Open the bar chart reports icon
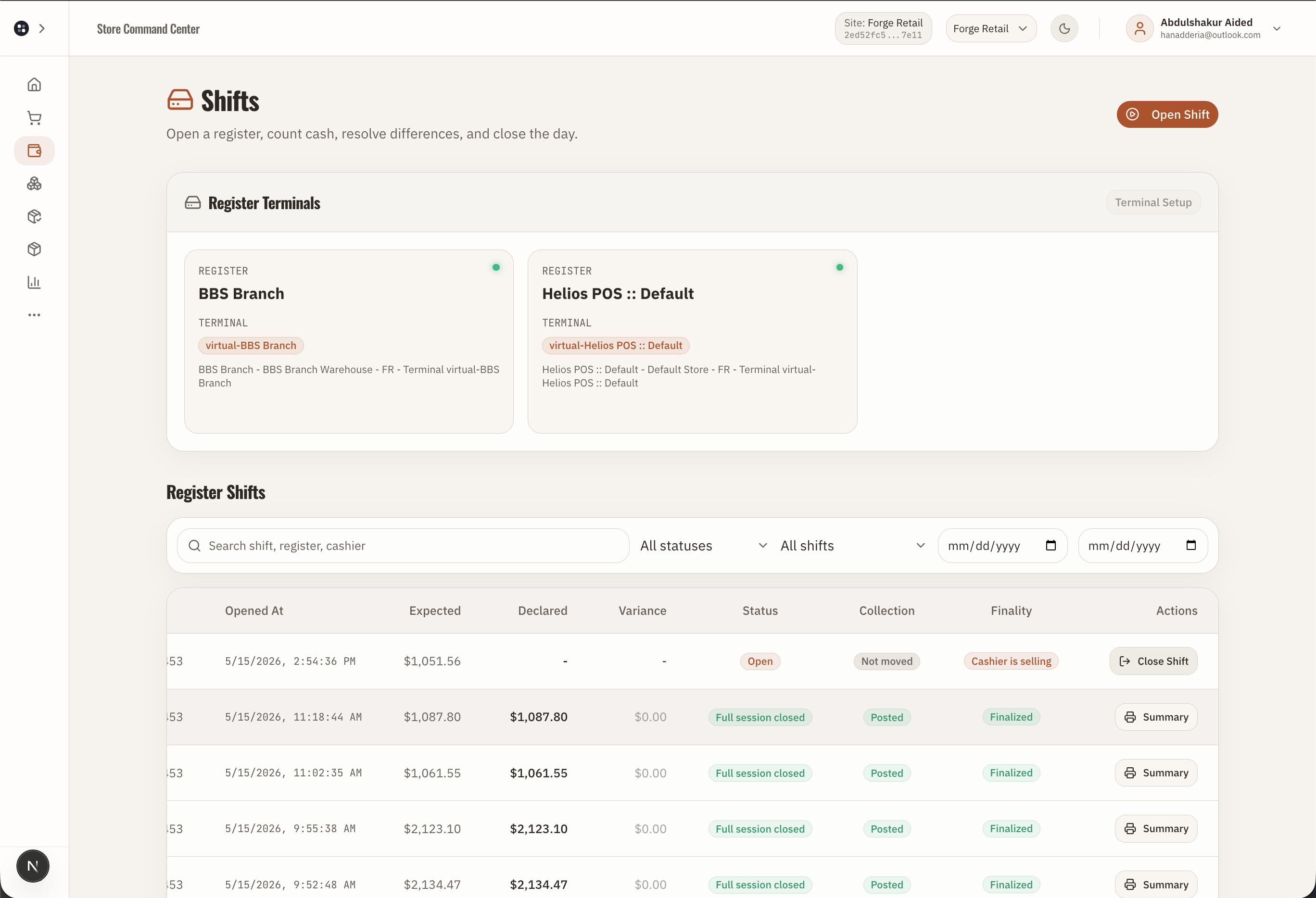Image resolution: width=1316 pixels, height=898 pixels. (x=34, y=282)
